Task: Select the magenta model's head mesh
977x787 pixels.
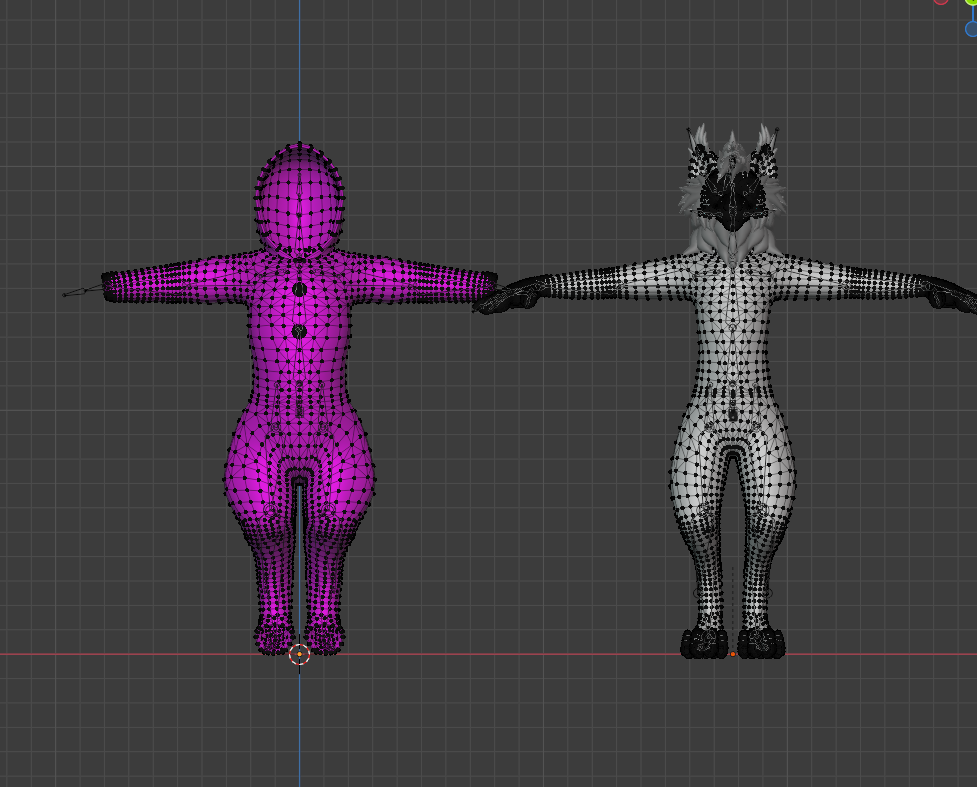Action: 300,198
